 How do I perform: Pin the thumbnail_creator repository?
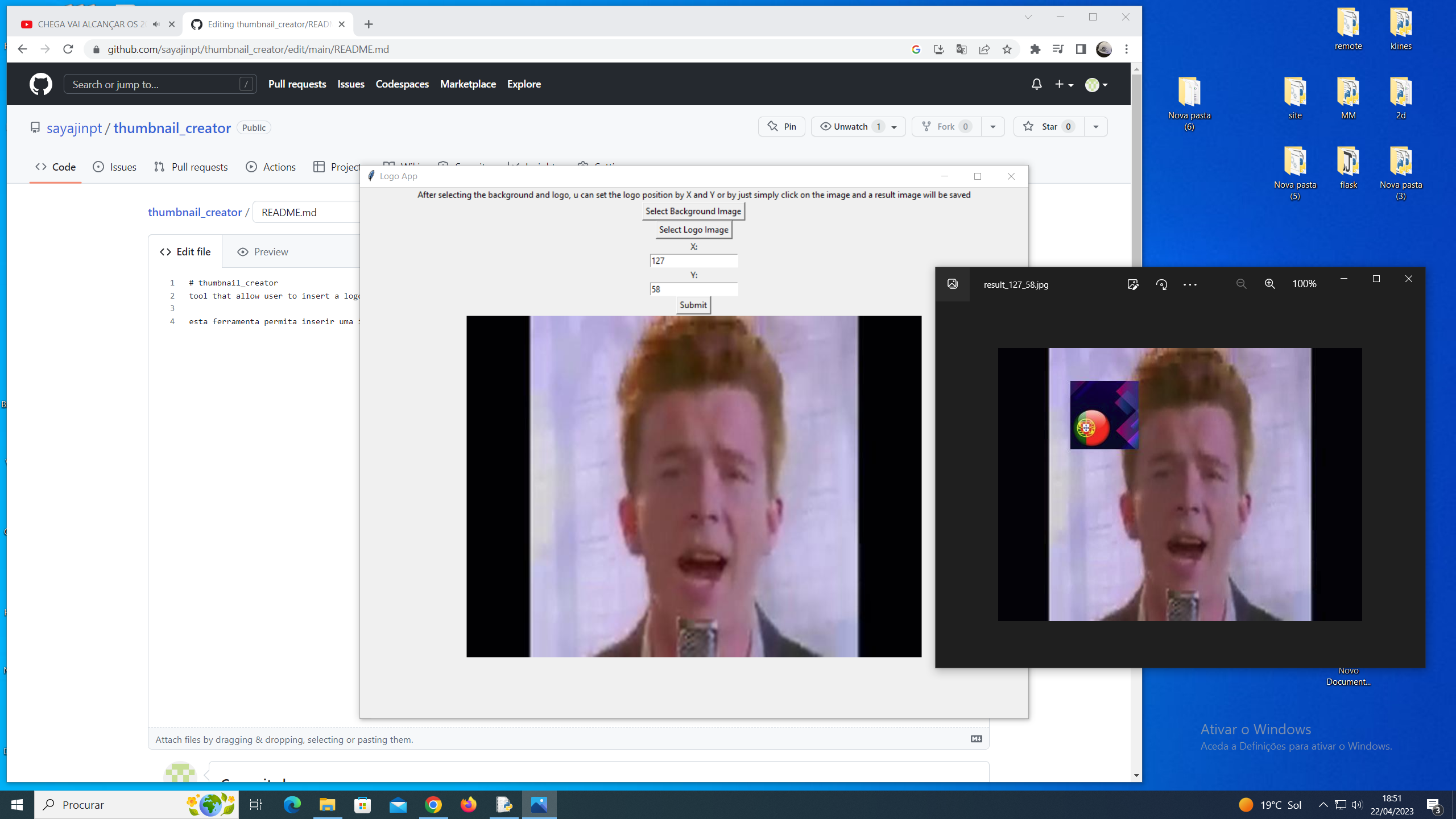[781, 127]
